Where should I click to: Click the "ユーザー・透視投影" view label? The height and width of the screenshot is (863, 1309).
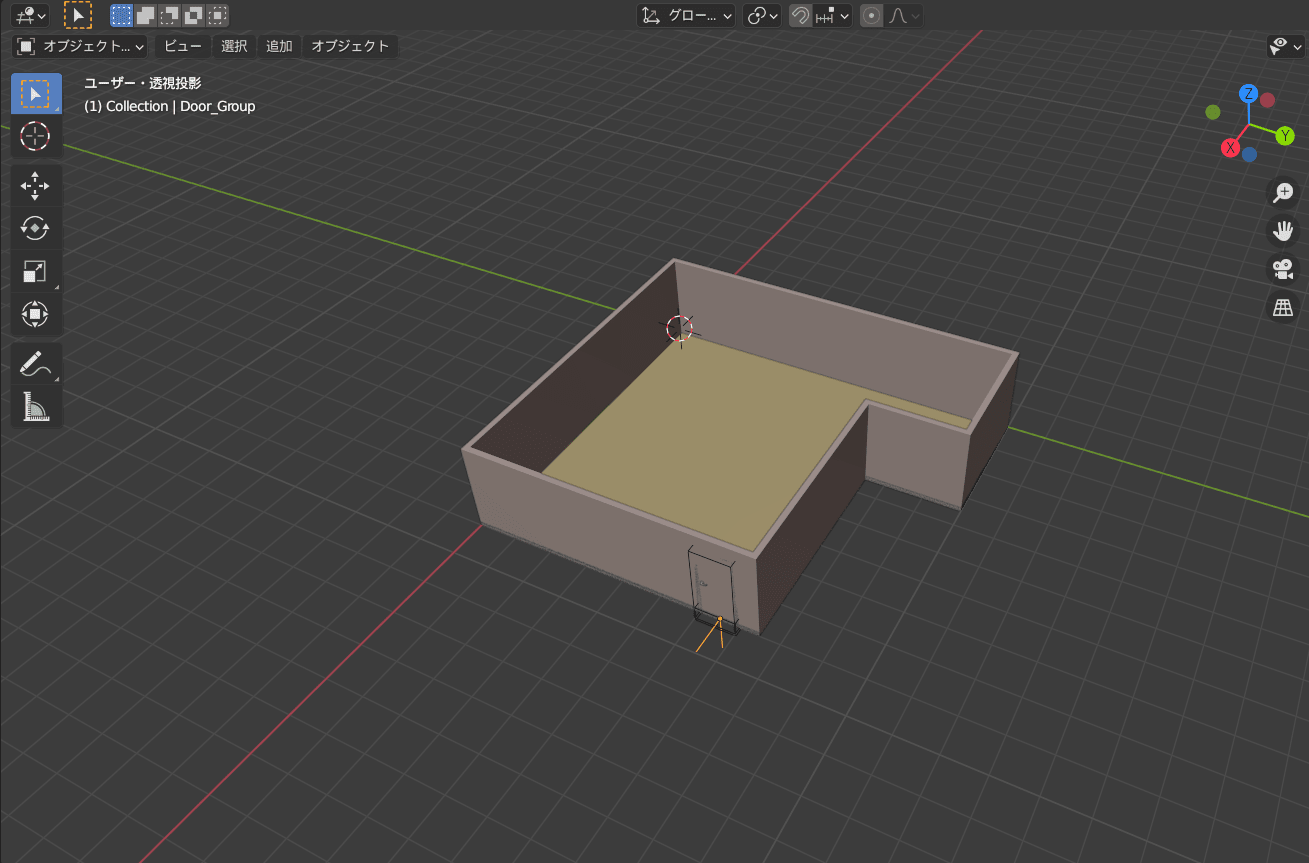[x=143, y=84]
